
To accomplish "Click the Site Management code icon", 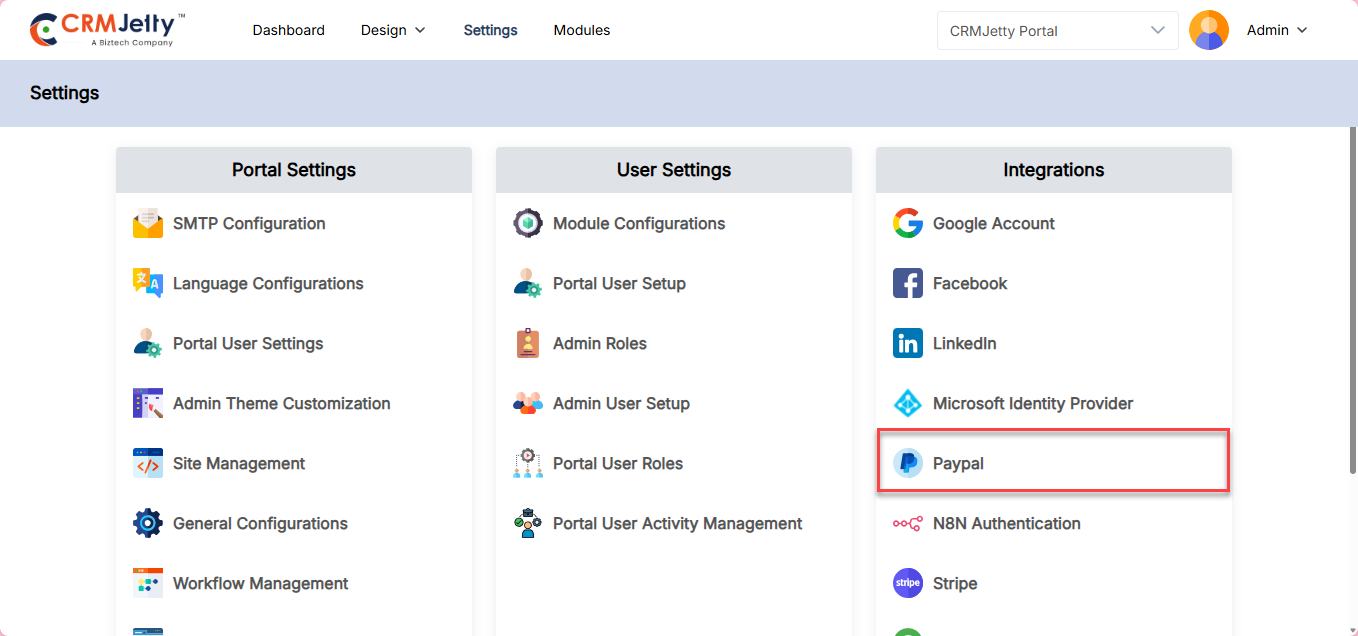I will [x=148, y=464].
